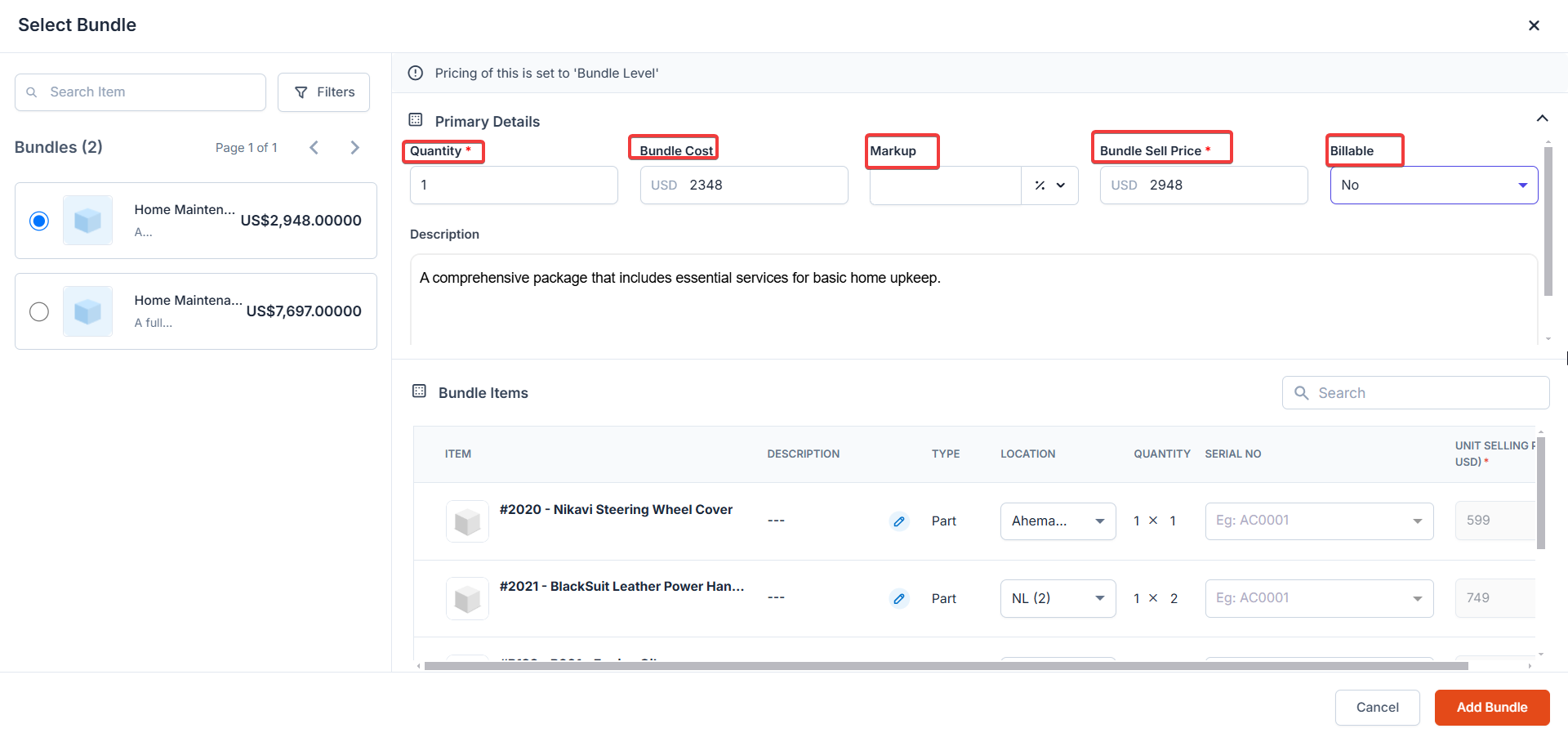Select the US$7,697.00000 bundle radio button
This screenshot has height=742, width=1568.
39,311
